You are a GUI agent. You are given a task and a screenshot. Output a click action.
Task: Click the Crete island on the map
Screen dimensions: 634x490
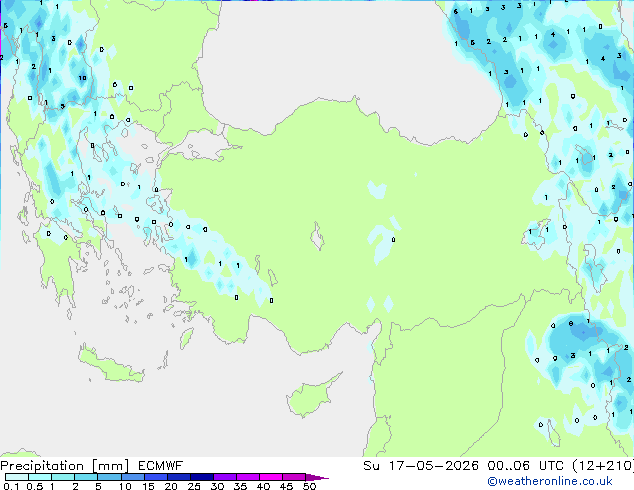click(x=111, y=364)
